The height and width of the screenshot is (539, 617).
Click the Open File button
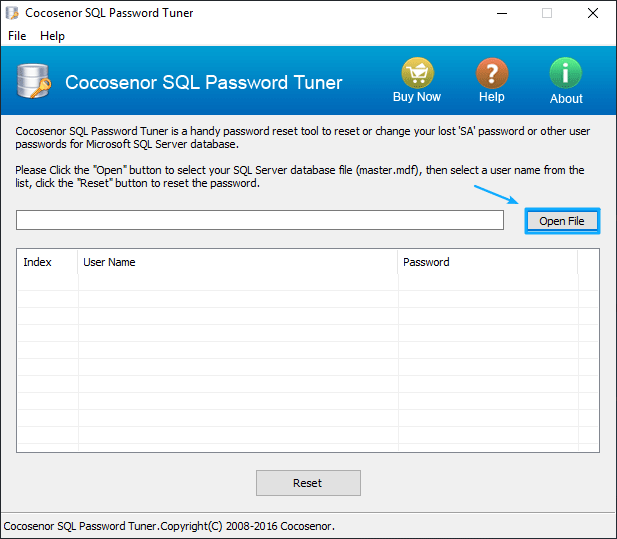(x=562, y=221)
